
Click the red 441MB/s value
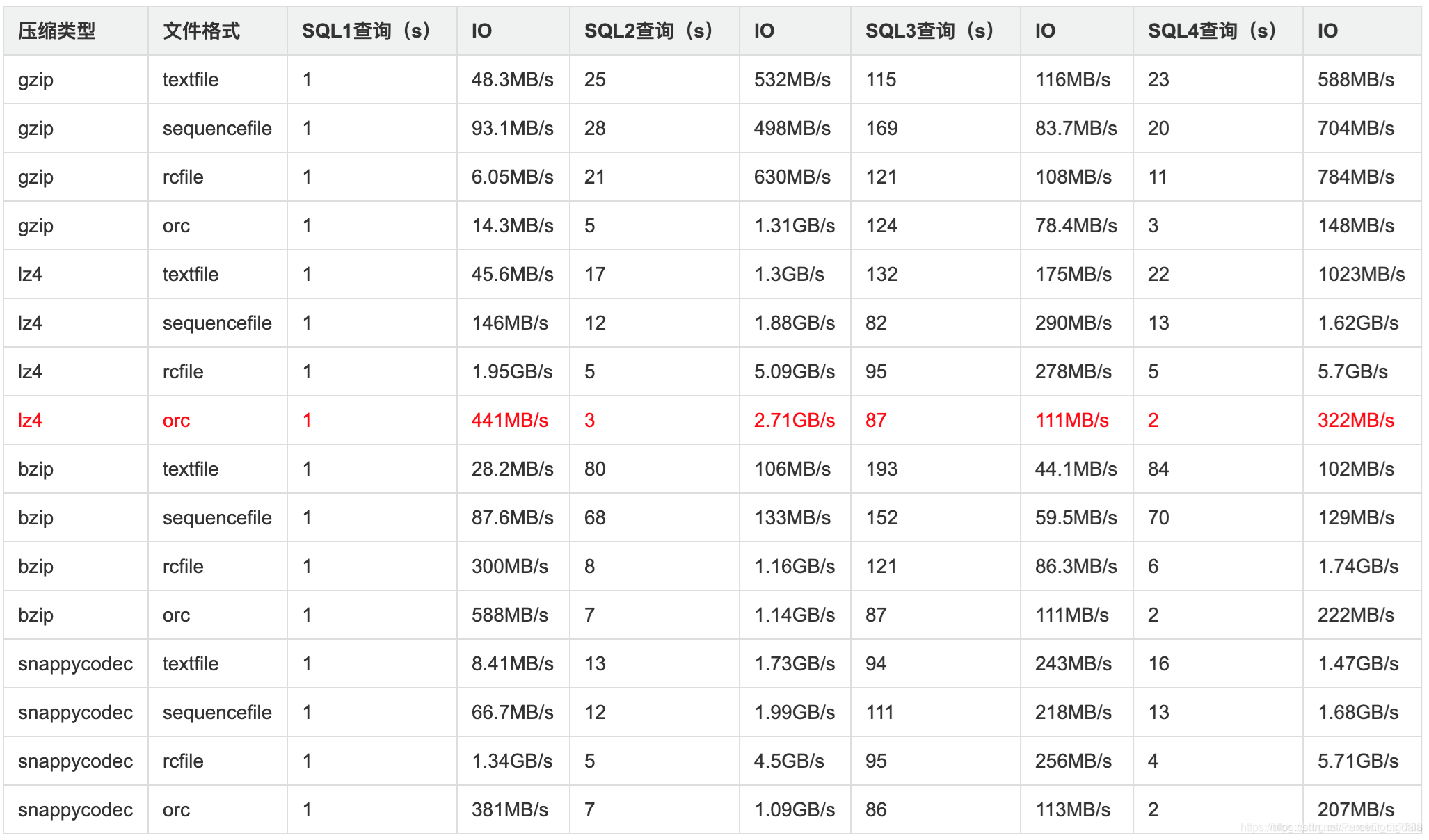coord(509,420)
